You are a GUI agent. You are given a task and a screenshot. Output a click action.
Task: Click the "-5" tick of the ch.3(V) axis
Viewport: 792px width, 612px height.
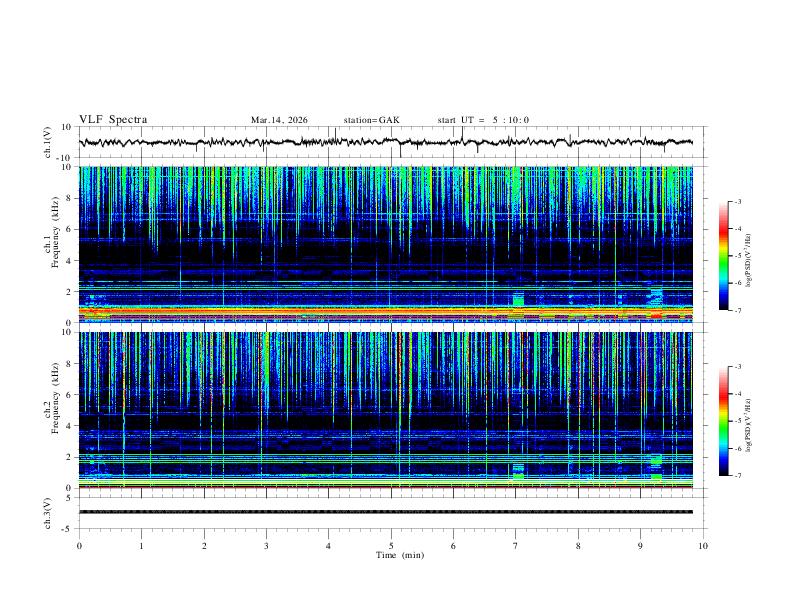pyautogui.click(x=68, y=529)
